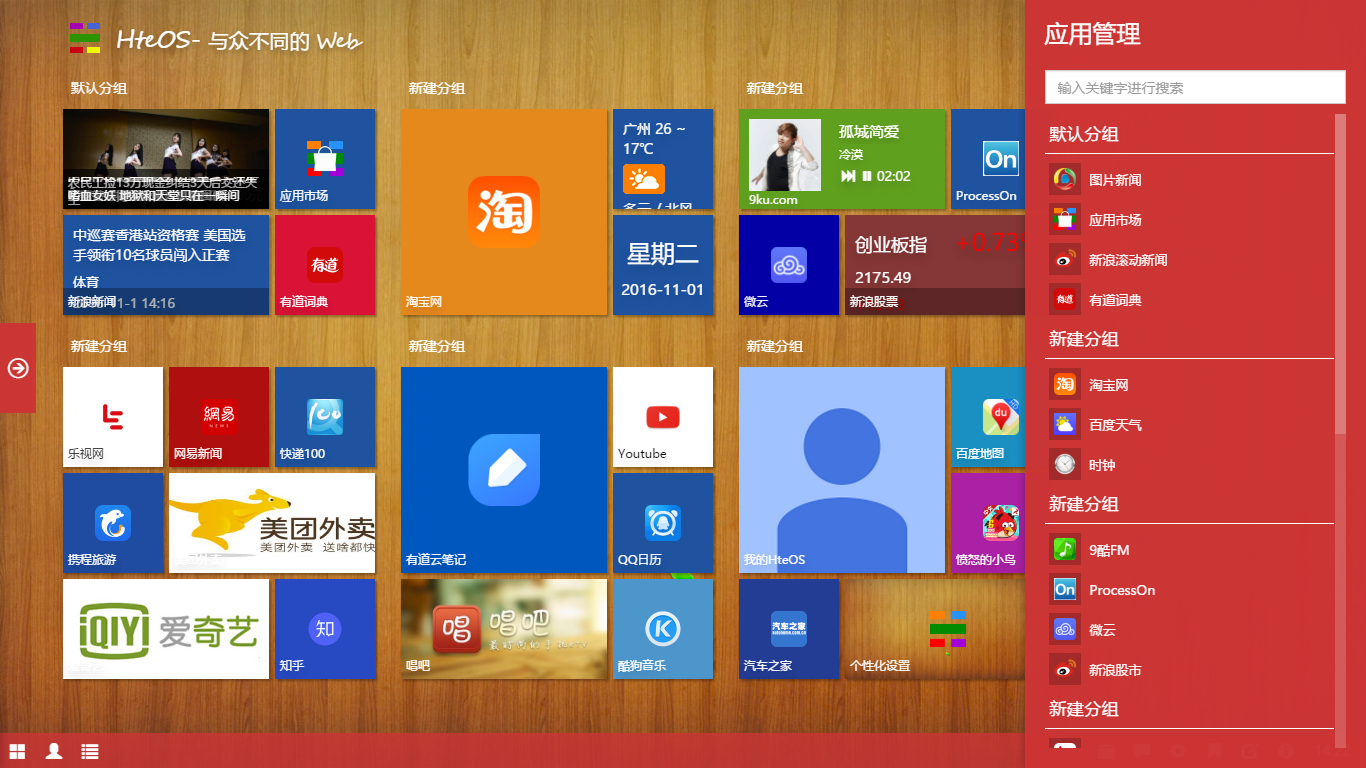1366x768 pixels.
Task: Open the app list menu in the taskbar
Action: coord(89,751)
